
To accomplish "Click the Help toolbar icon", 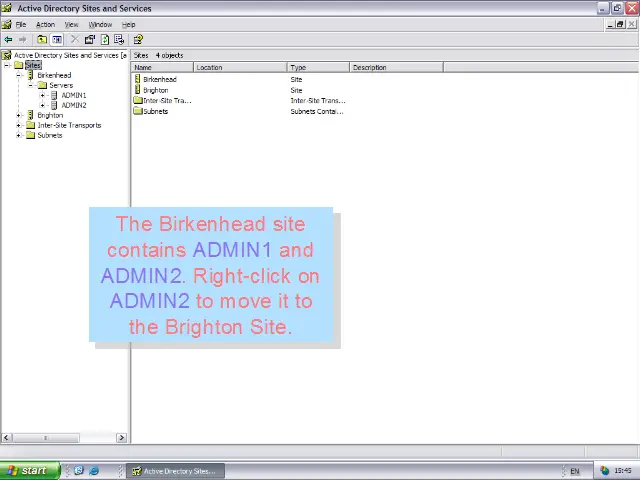I will (x=138, y=40).
